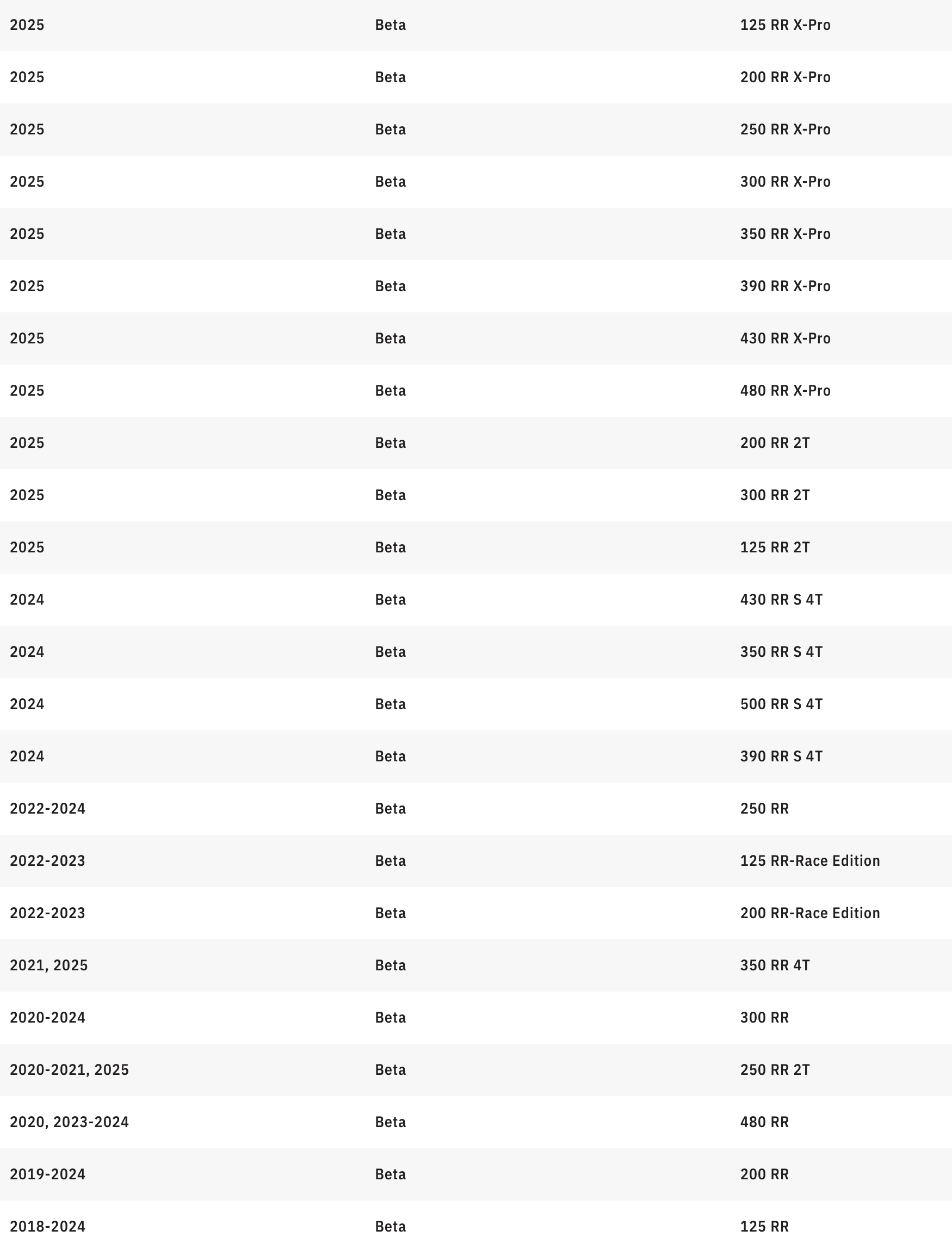Click the 500 RR S 4T model cell

(781, 704)
